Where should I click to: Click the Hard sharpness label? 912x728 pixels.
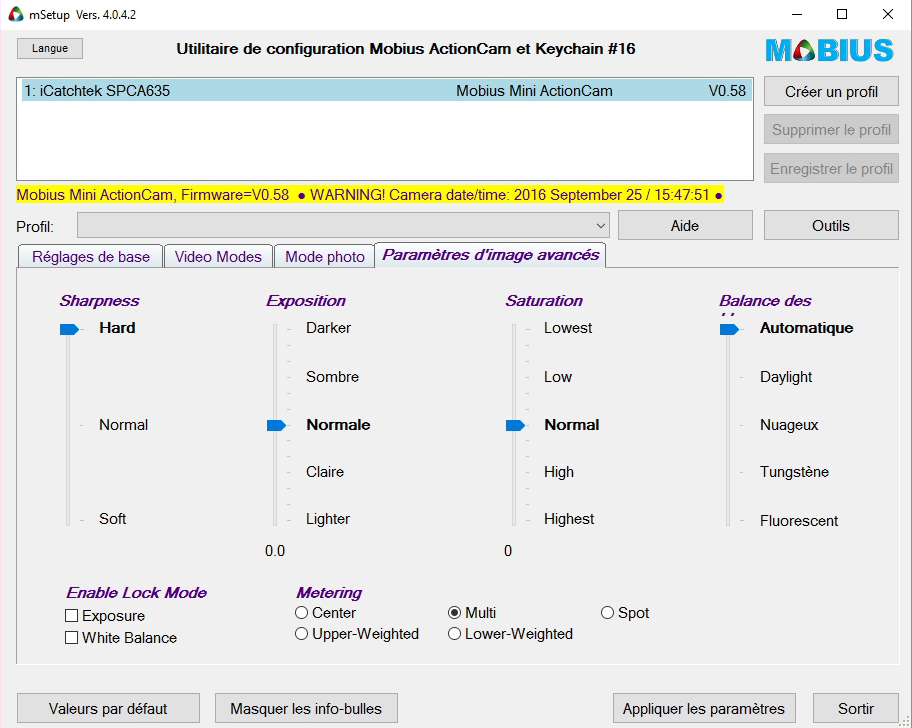click(x=117, y=328)
